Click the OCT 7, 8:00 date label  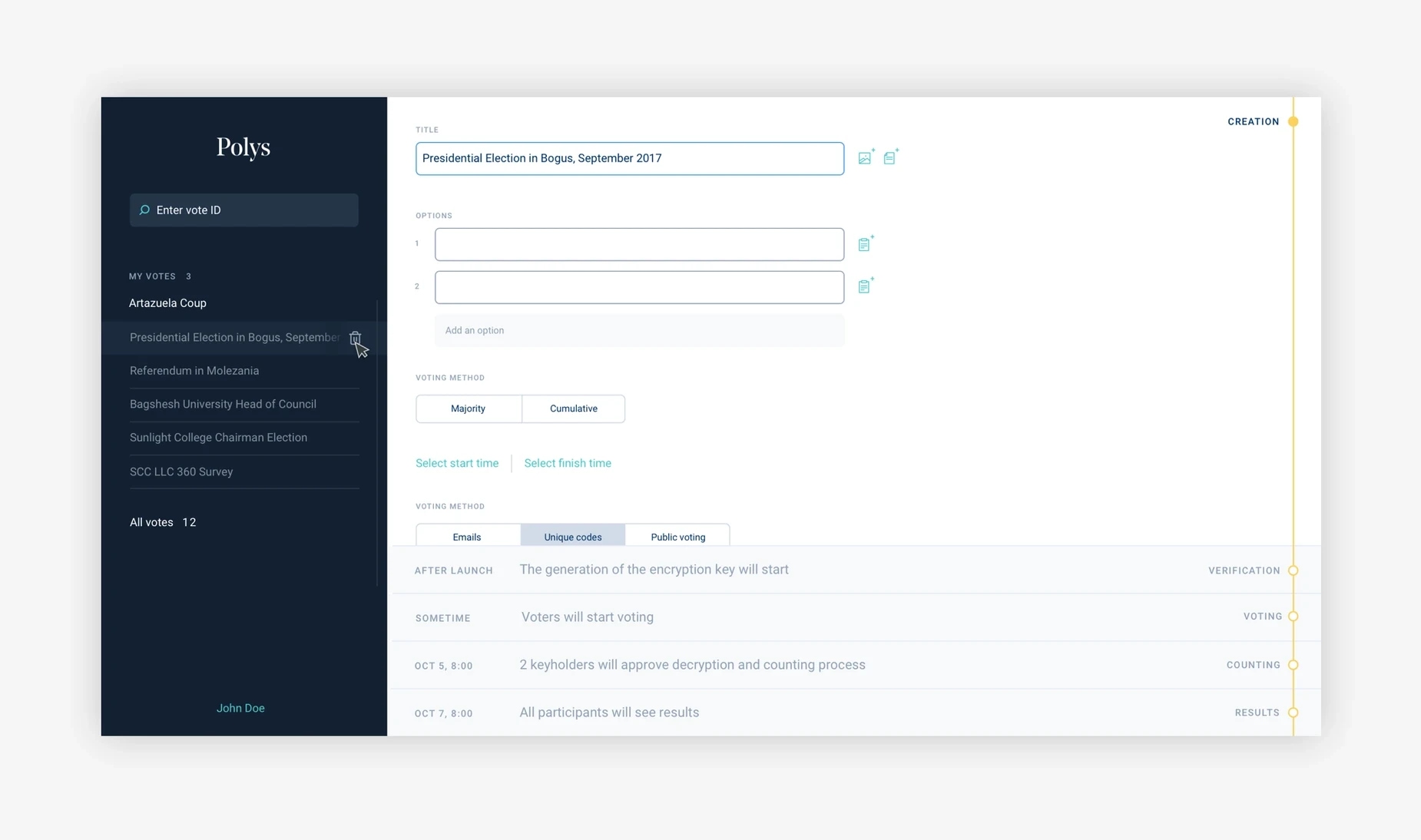(x=444, y=713)
